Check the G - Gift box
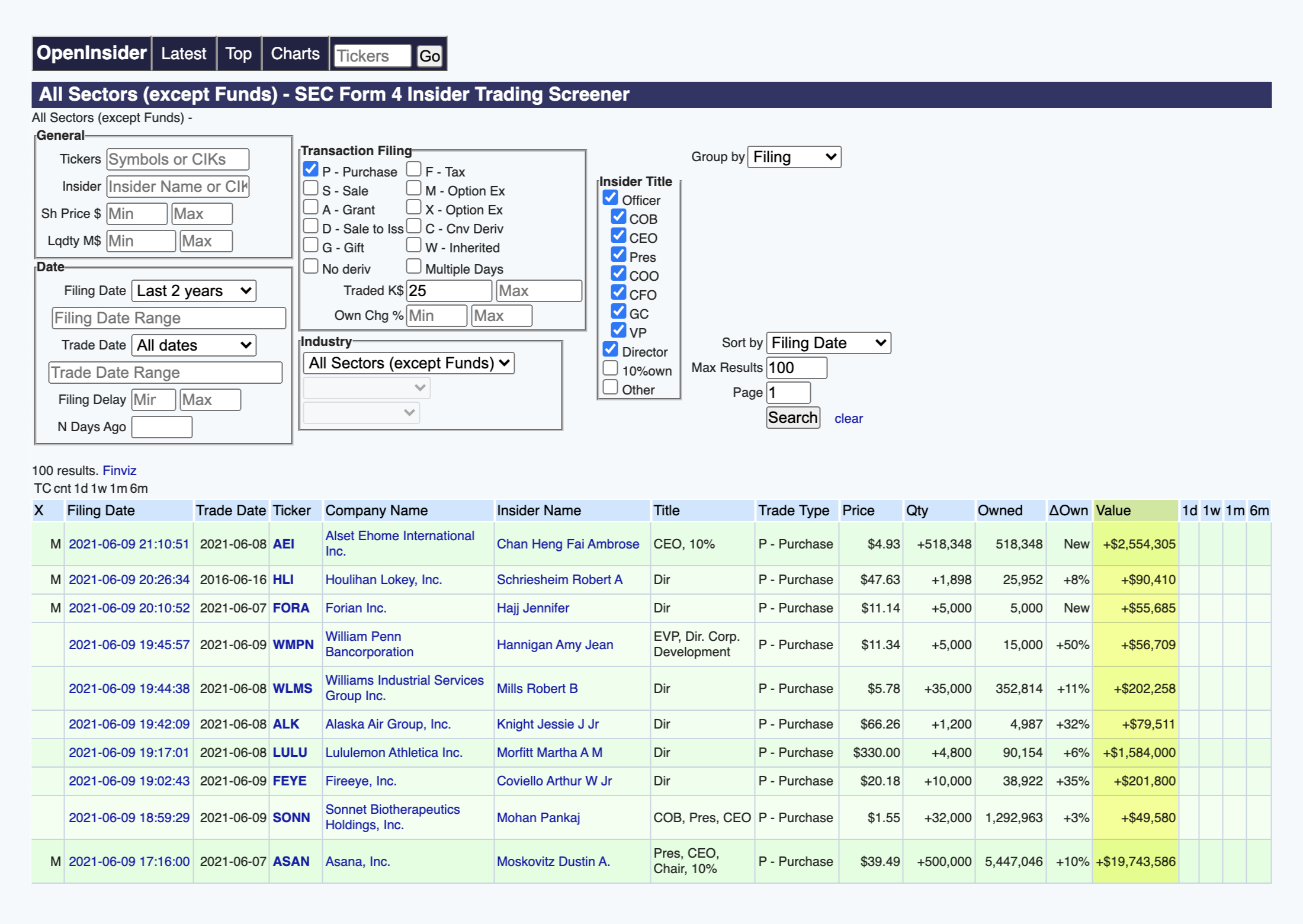The height and width of the screenshot is (924, 1303). (310, 245)
